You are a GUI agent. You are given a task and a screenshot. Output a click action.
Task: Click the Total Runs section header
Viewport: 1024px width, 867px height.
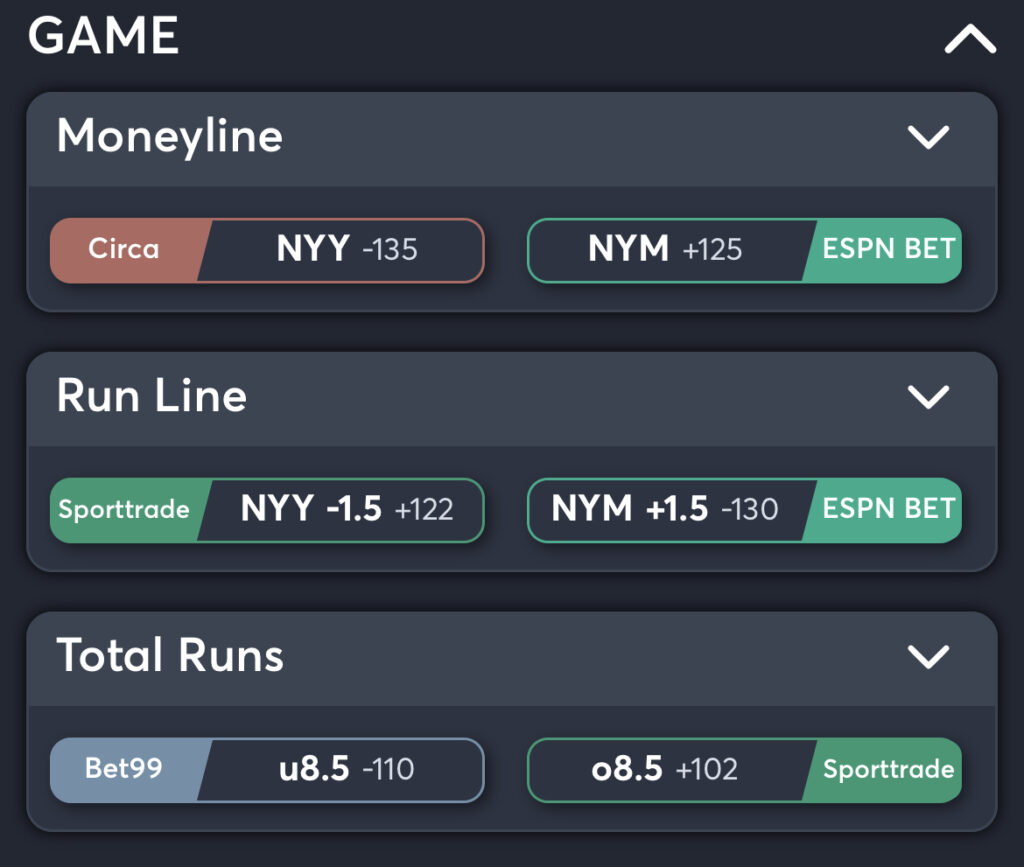click(170, 657)
